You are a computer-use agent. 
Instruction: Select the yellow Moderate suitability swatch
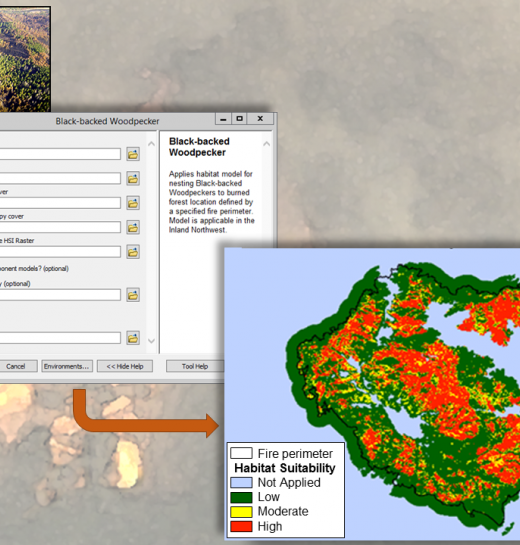click(x=241, y=512)
